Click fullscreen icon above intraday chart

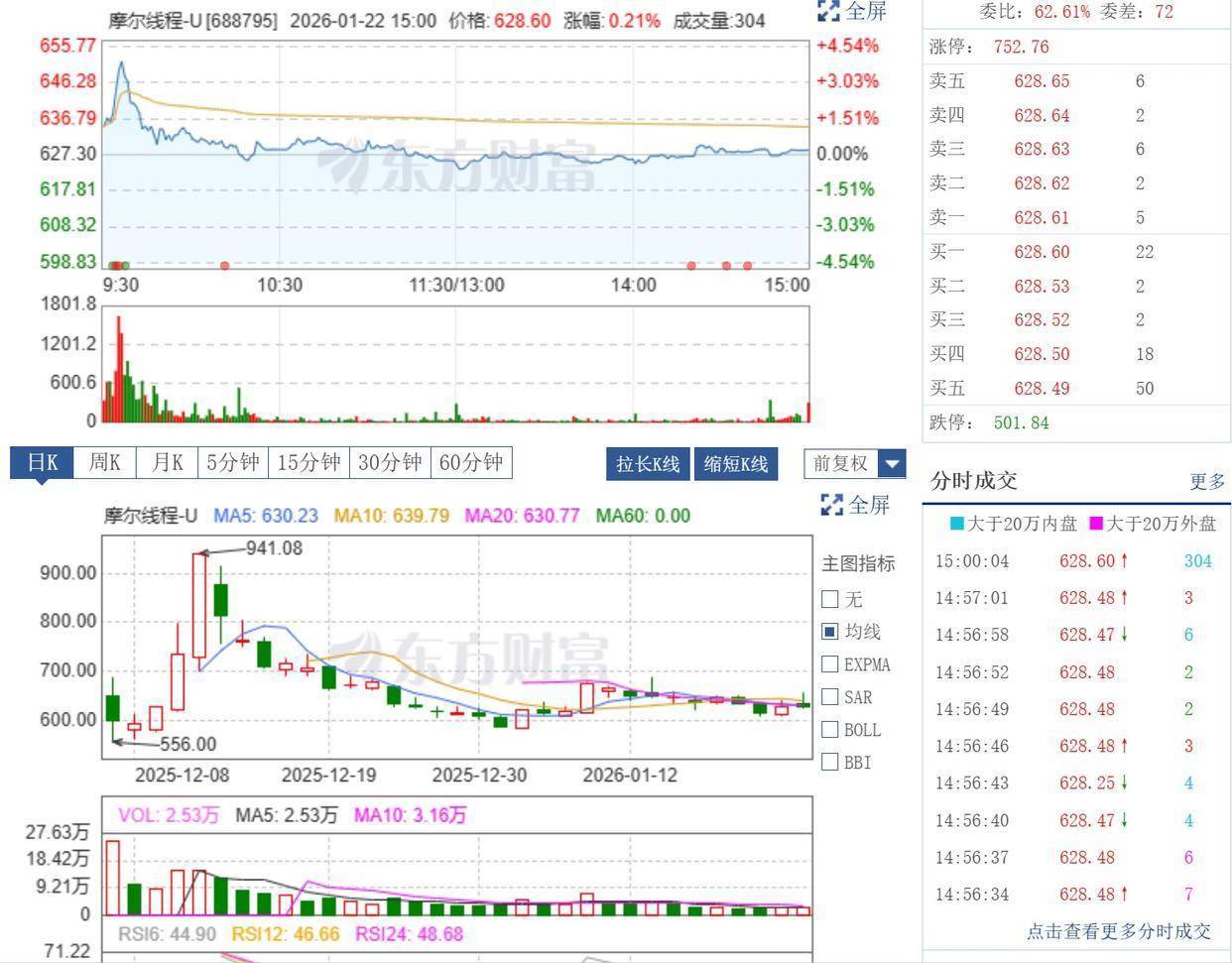point(829,12)
